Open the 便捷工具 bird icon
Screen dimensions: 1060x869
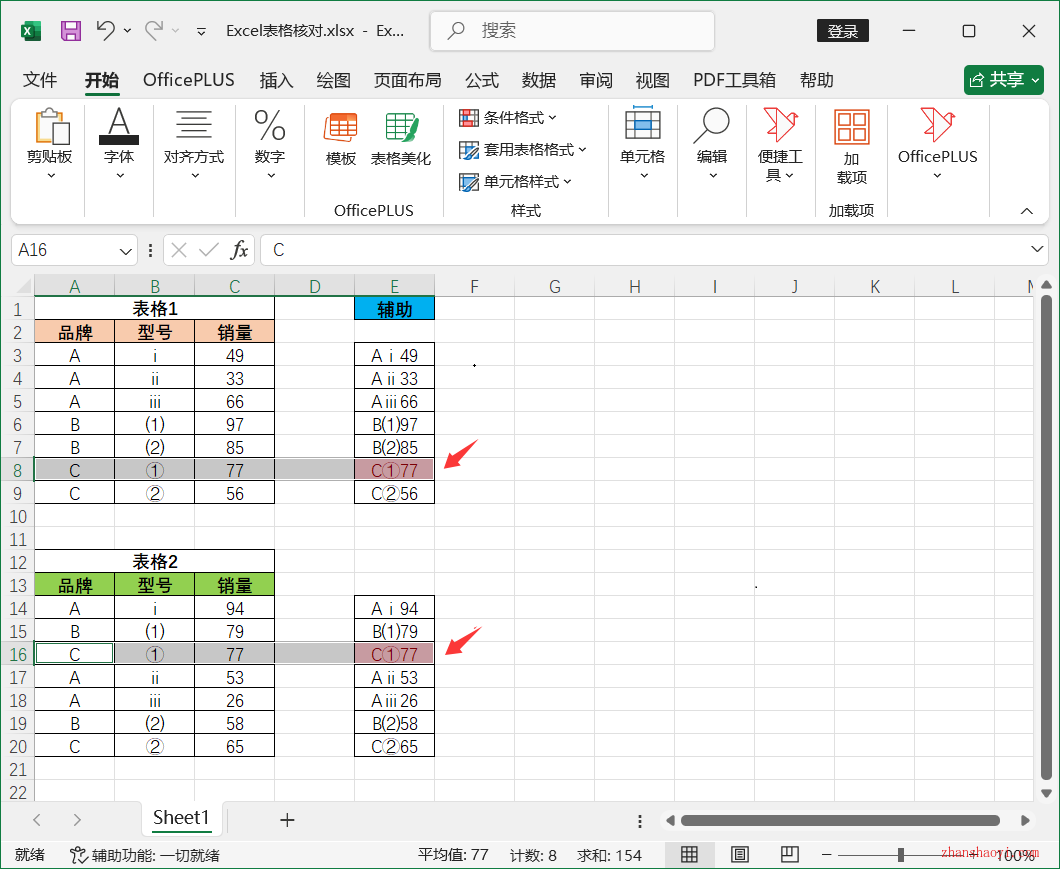coord(781,125)
